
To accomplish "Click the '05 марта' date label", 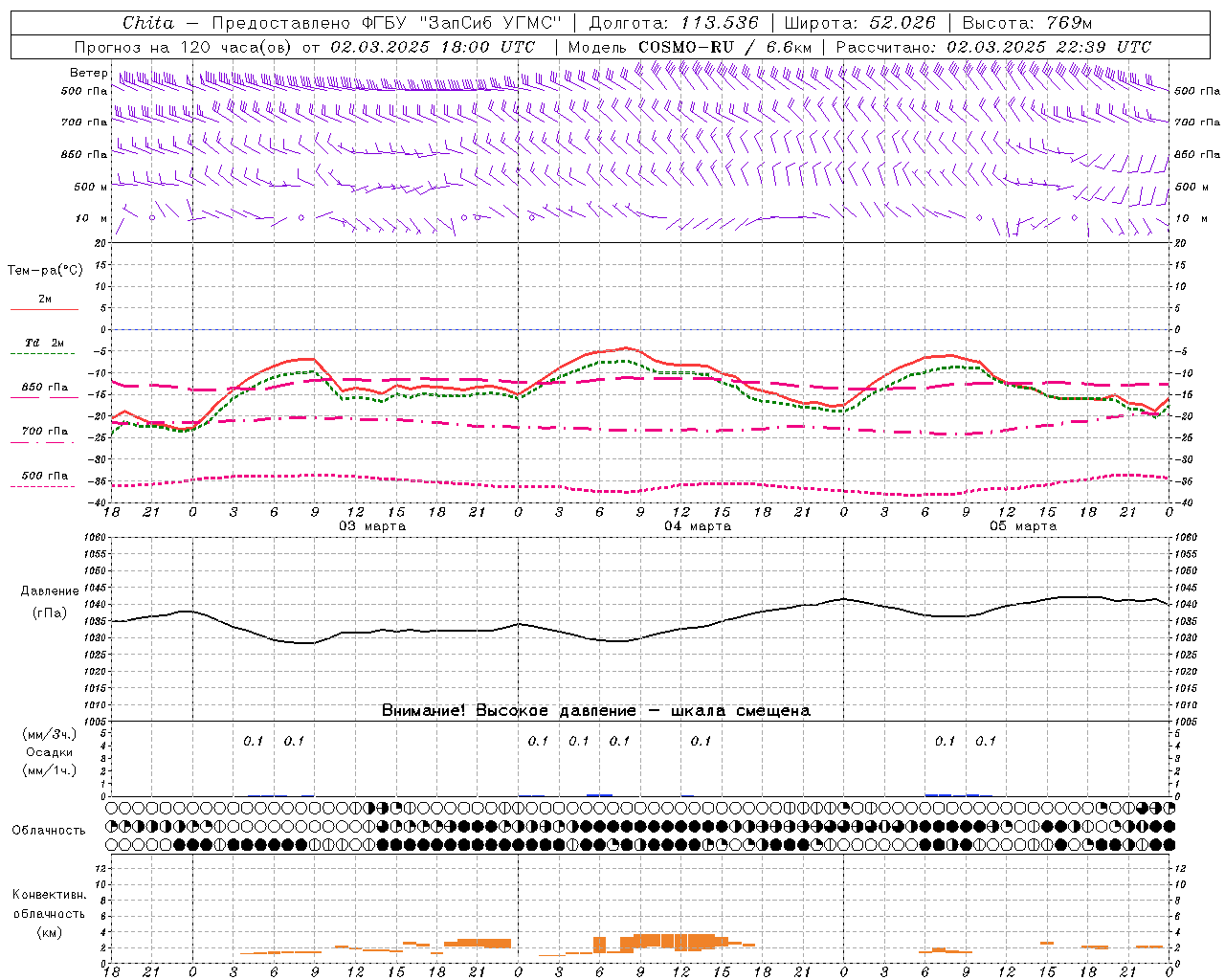I will point(1023,526).
